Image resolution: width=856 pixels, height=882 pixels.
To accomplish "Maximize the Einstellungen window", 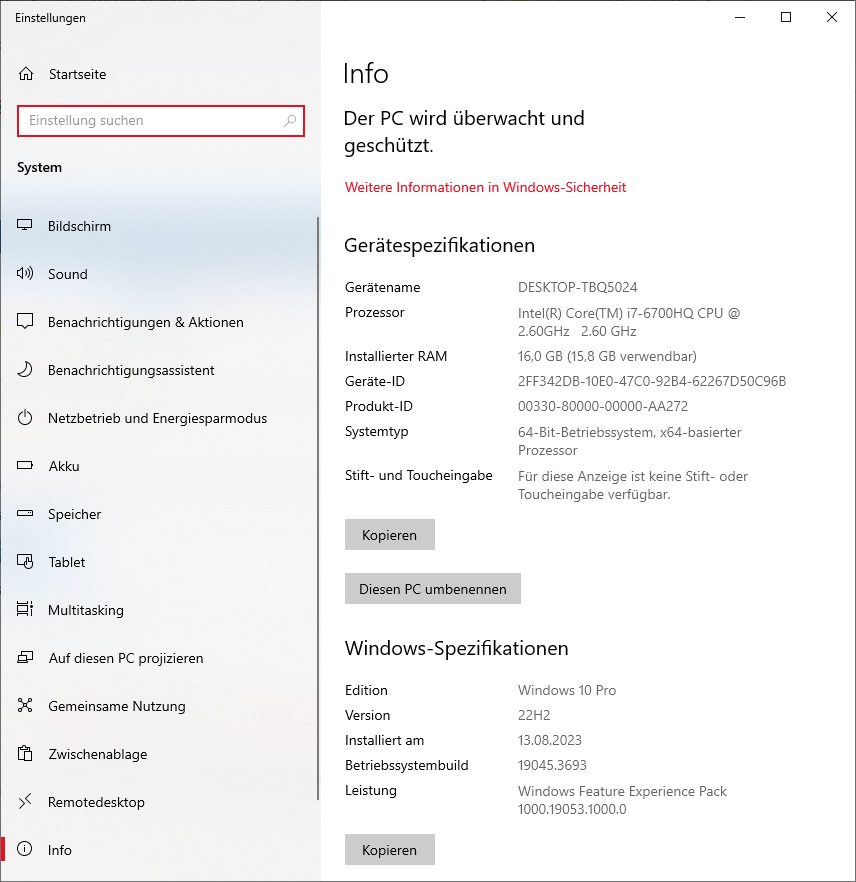I will click(x=786, y=17).
